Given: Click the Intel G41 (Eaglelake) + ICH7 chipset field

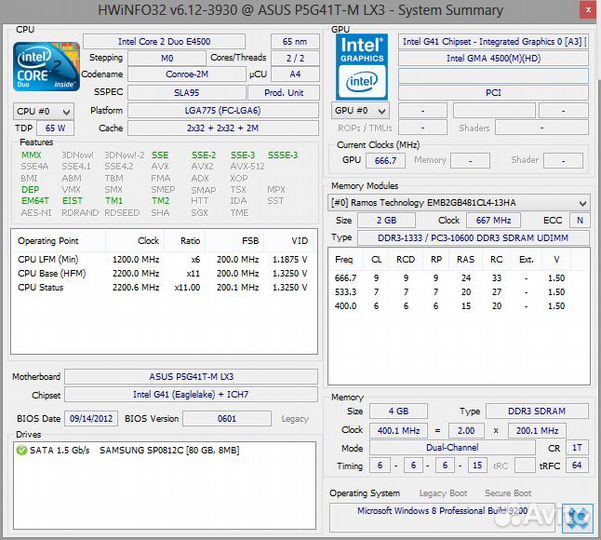Looking at the screenshot, I should pyautogui.click(x=191, y=394).
